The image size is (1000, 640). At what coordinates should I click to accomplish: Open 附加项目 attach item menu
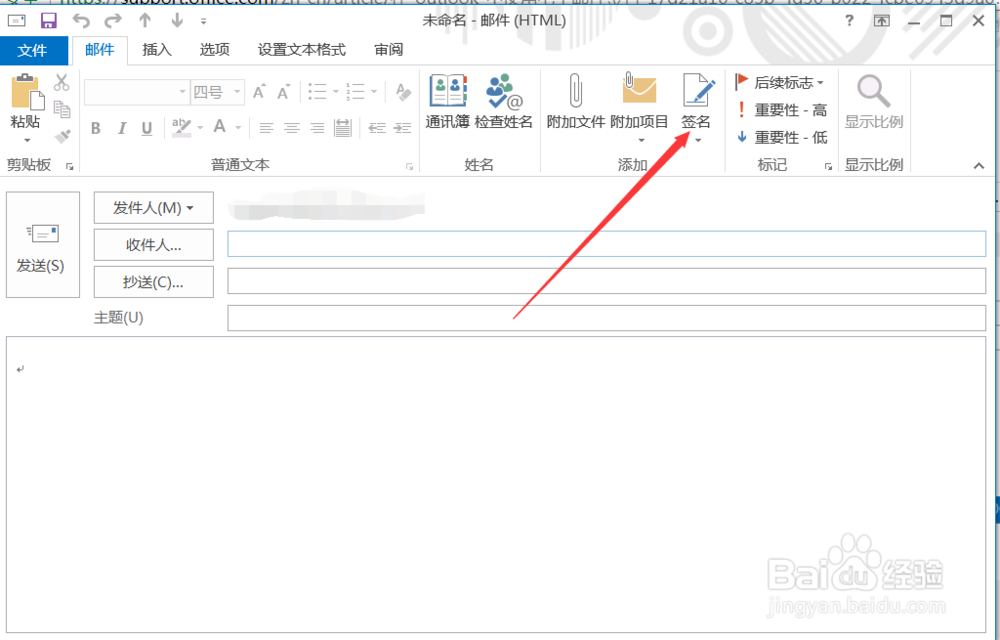click(x=639, y=107)
